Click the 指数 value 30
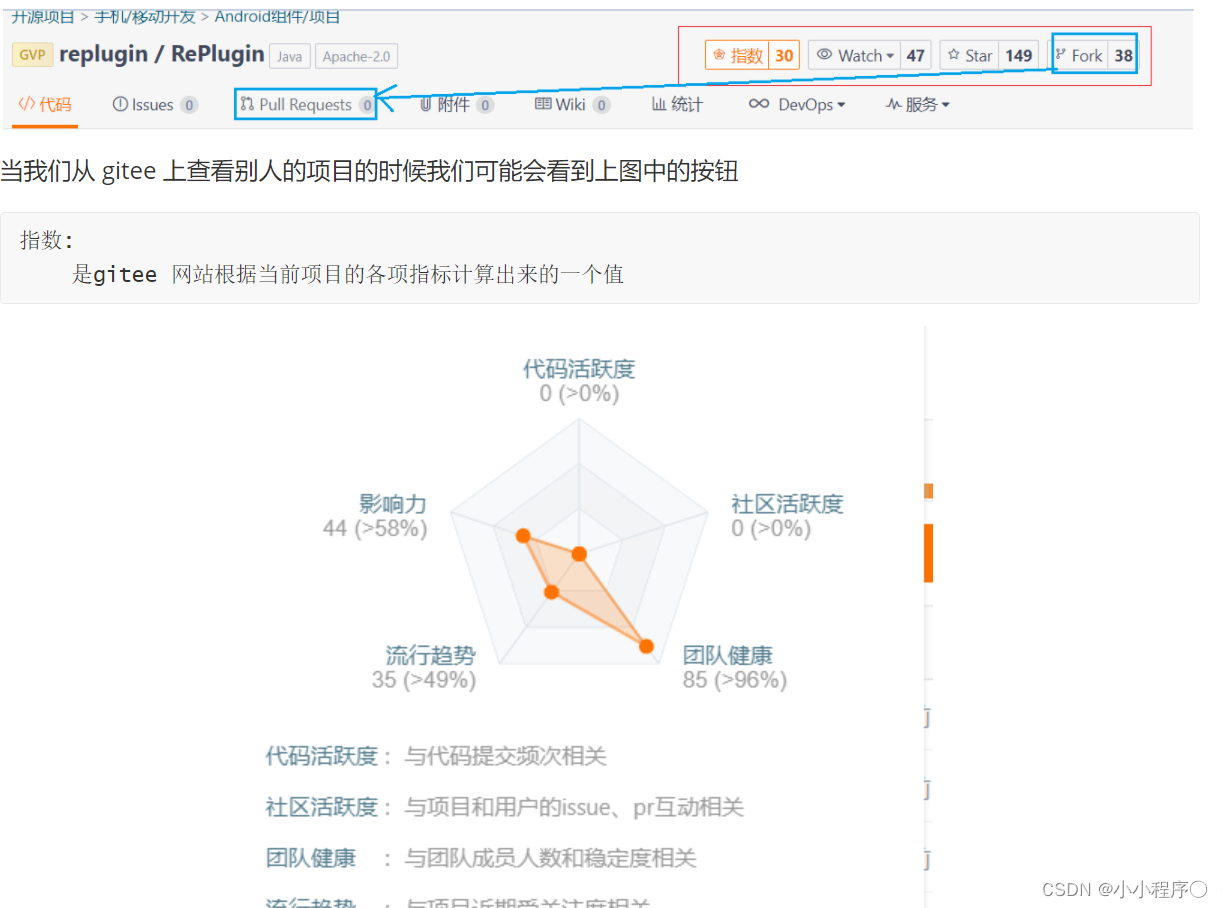This screenshot has height=908, width=1223. click(784, 56)
